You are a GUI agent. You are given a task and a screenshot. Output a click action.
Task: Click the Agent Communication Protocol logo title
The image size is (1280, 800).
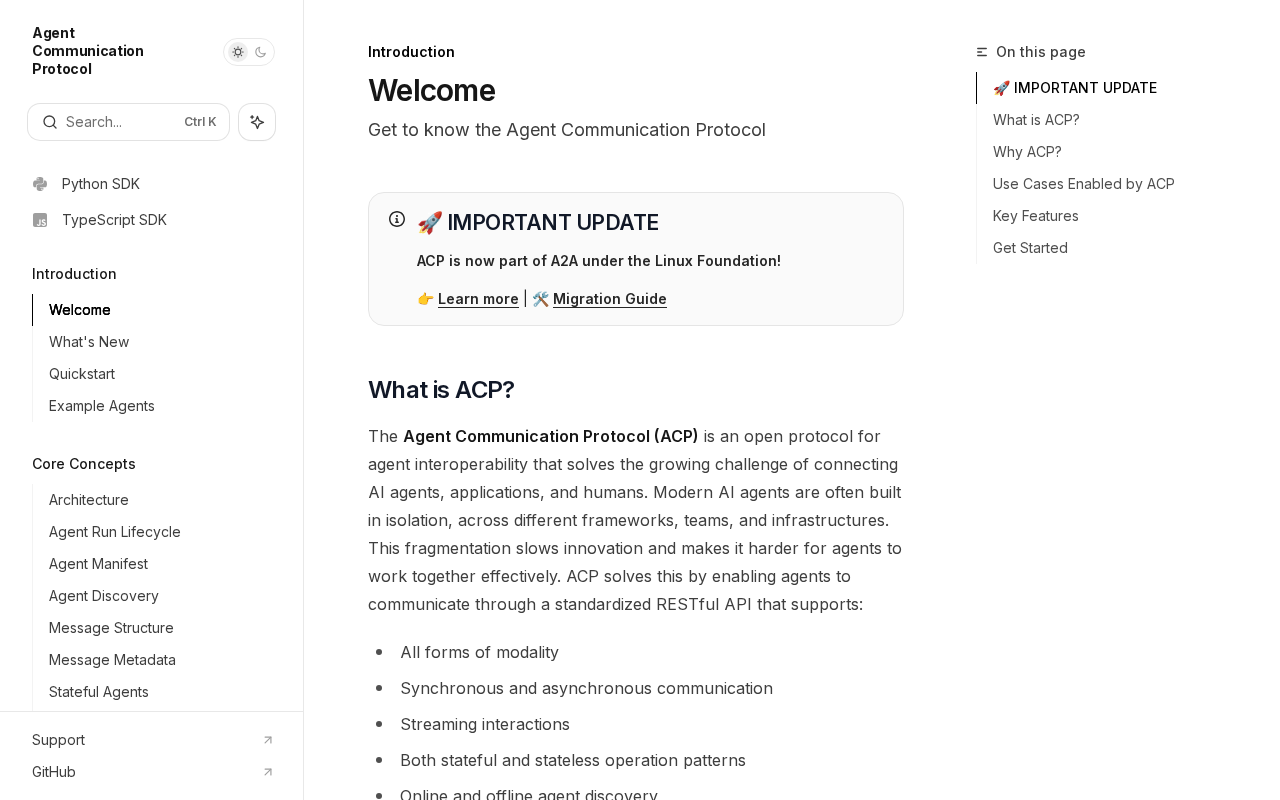pos(88,51)
